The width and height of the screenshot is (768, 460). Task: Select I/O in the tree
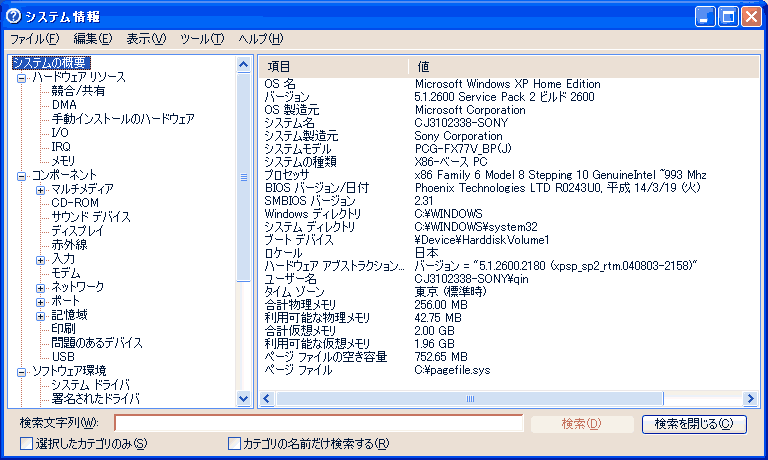click(x=60, y=133)
